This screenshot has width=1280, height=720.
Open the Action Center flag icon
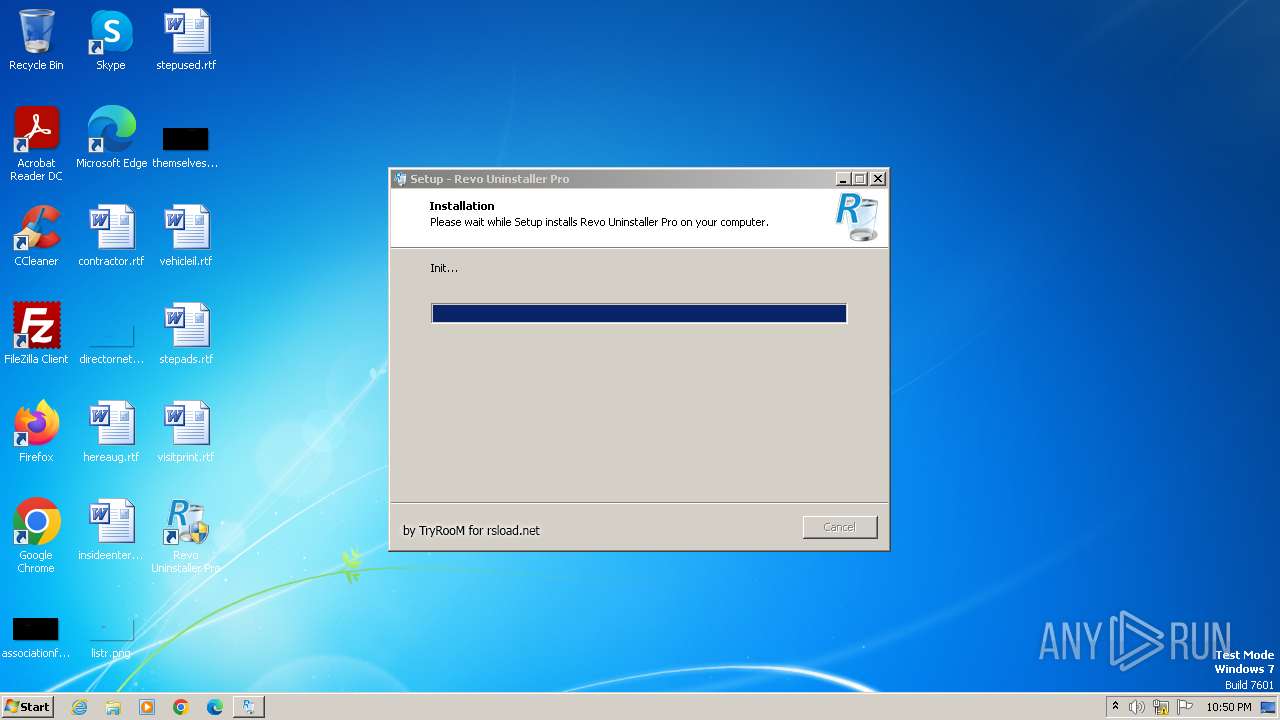pos(1185,707)
